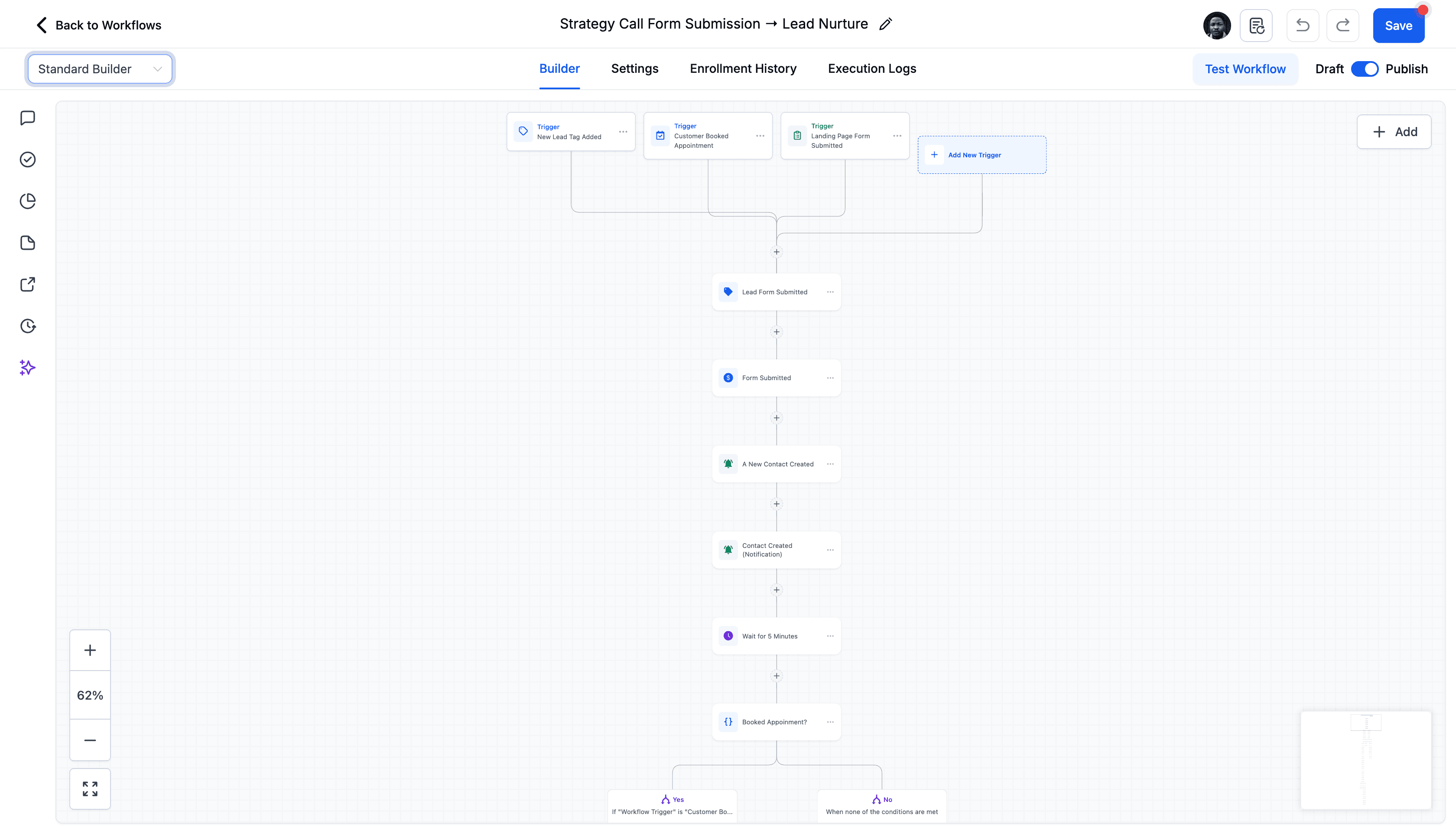
Task: Open the Execution Logs tab
Action: coord(871,69)
